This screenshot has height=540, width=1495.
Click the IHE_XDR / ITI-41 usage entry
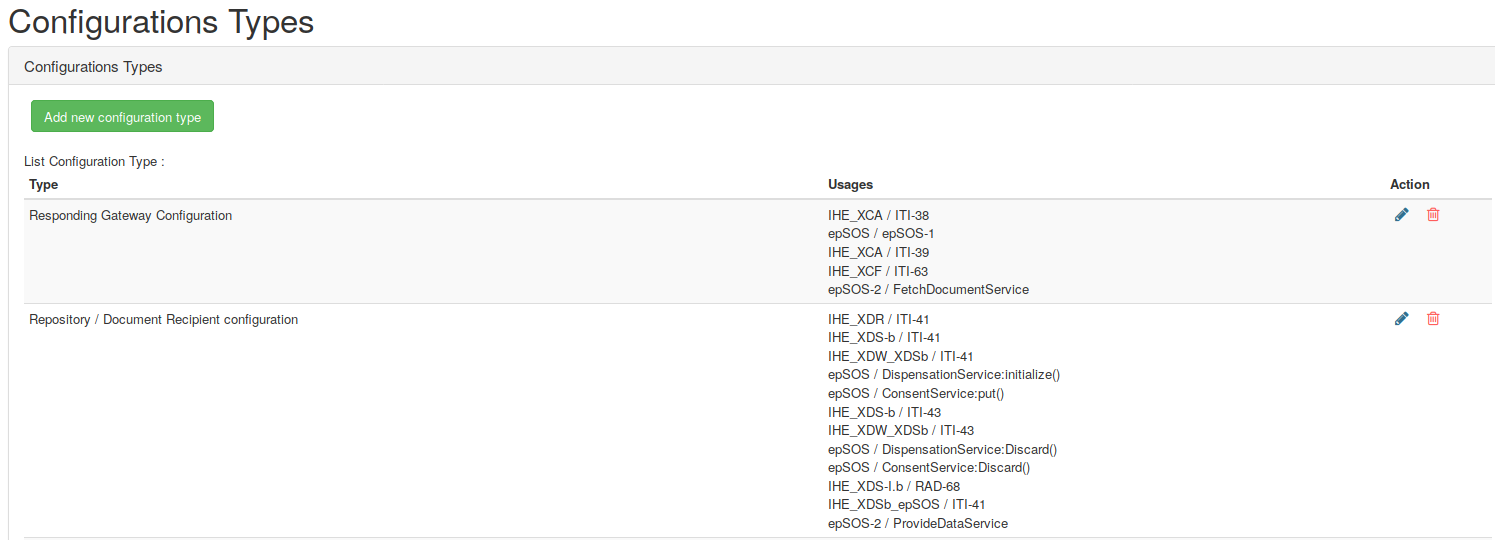coord(878,320)
